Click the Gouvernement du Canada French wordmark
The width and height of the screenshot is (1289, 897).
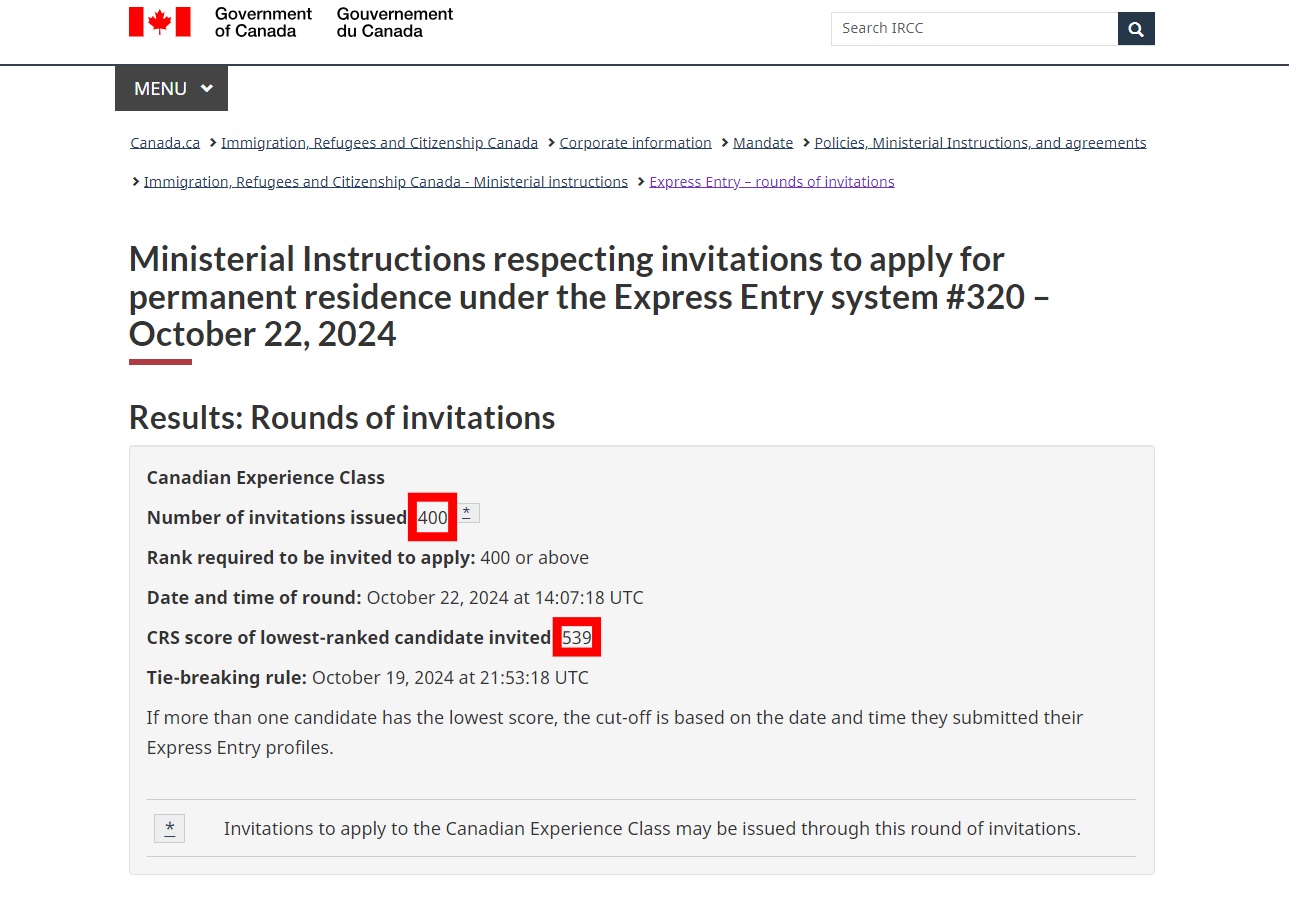point(395,22)
